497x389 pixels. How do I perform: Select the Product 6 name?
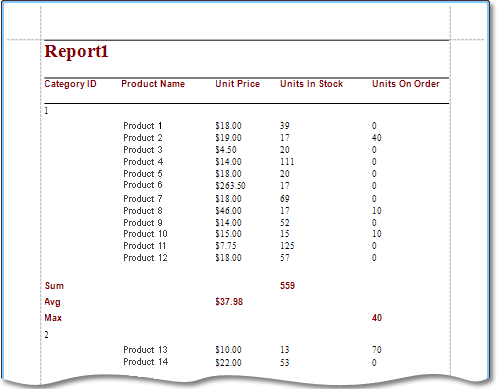[x=143, y=185]
